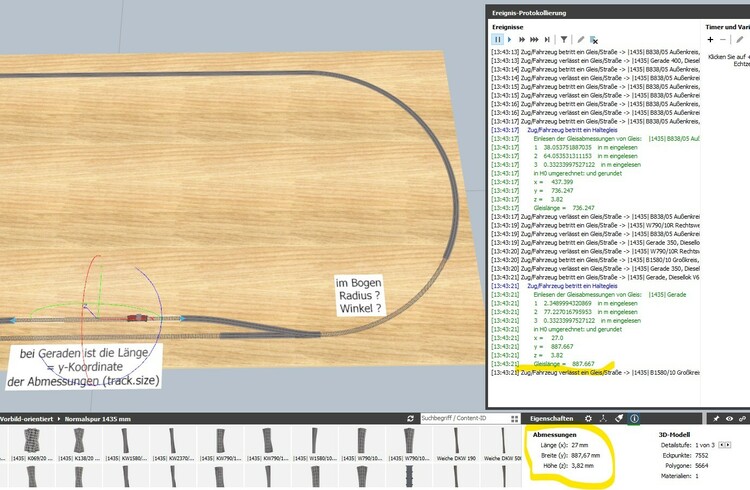Viewport: 750px width, 490px height.
Task: Click the Vorbild-orientiert breadcrumb
Action: (x=26, y=419)
